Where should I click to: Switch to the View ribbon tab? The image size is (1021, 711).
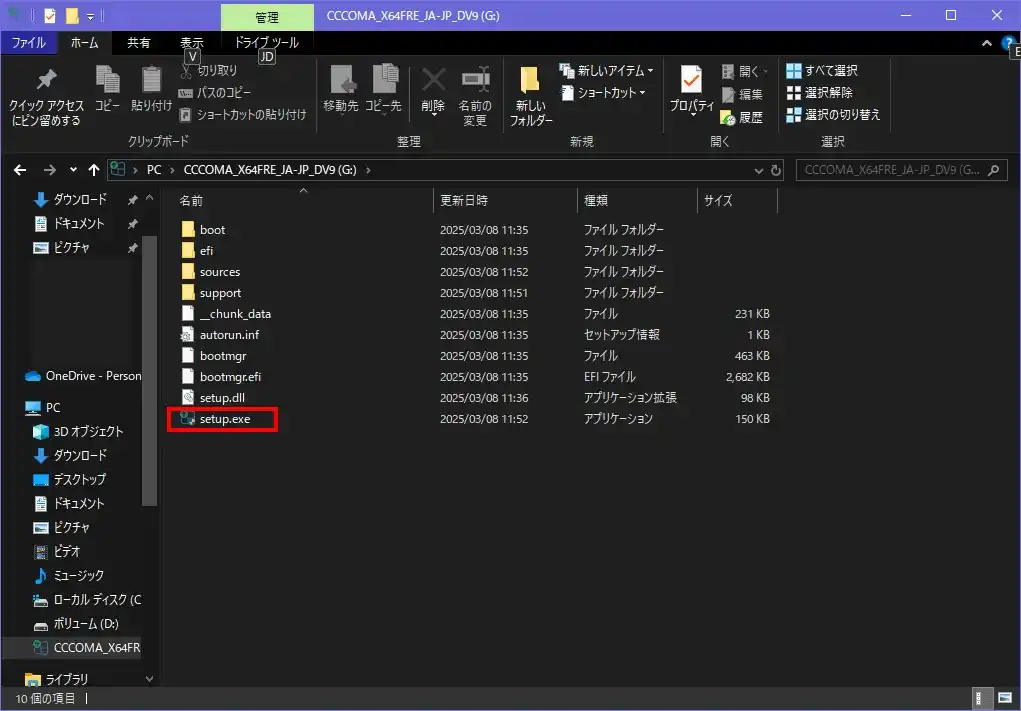point(192,43)
